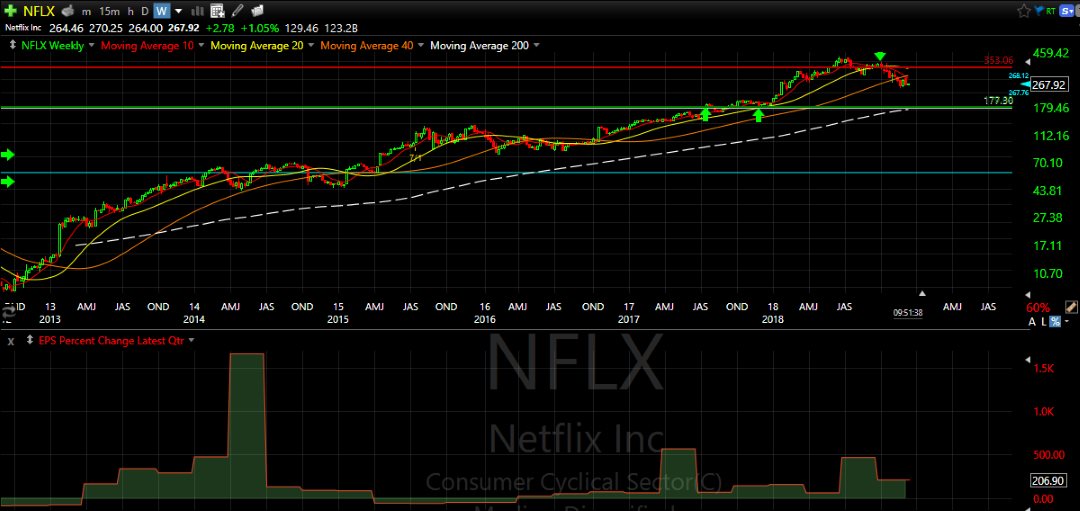This screenshot has height=511, width=1080.
Task: Expand the time frame dropdown arrow
Action: click(178, 11)
